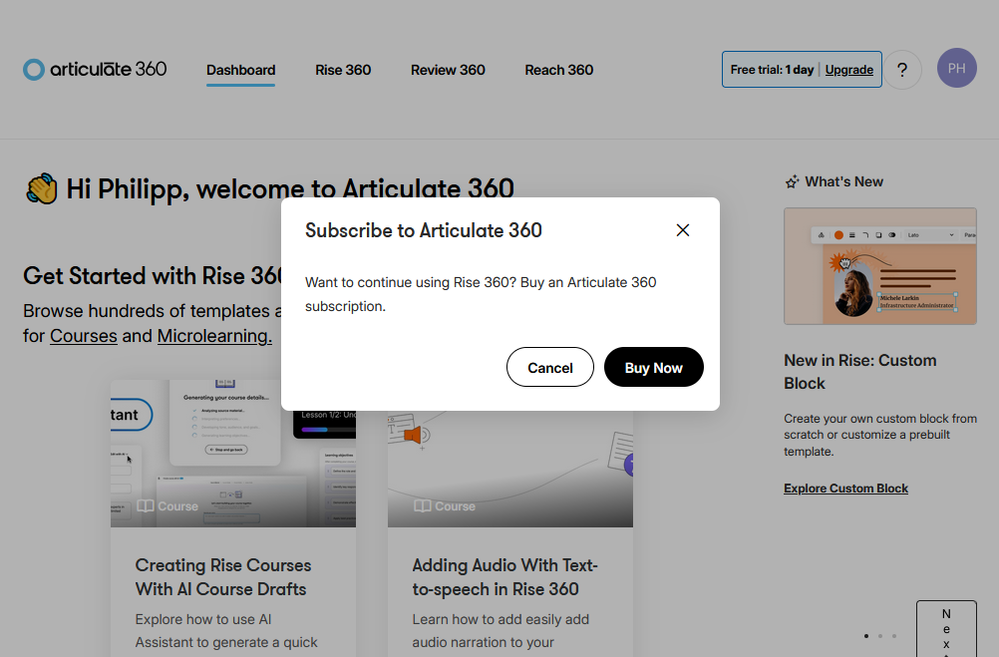Open the Microlearning templates link
The height and width of the screenshot is (657, 999).
(215, 336)
